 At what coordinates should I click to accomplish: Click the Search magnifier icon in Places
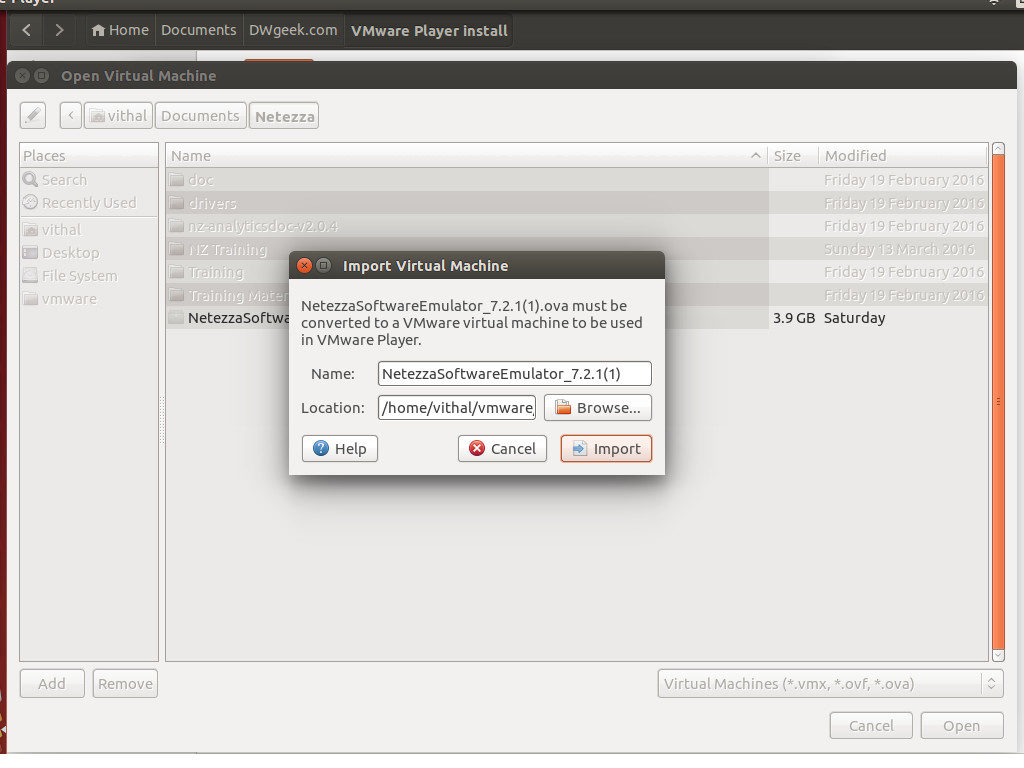click(30, 179)
